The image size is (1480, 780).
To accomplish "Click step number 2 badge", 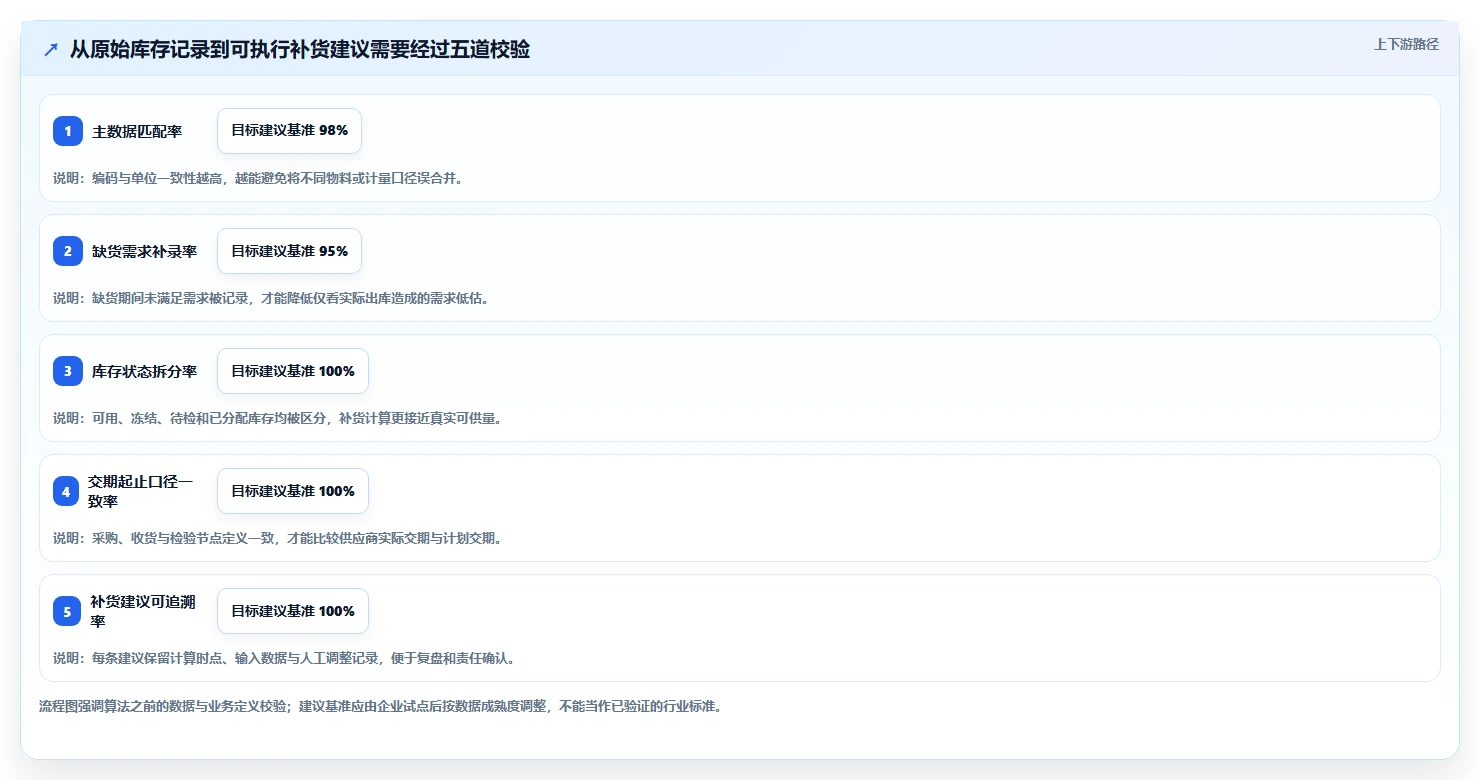I will (x=68, y=251).
